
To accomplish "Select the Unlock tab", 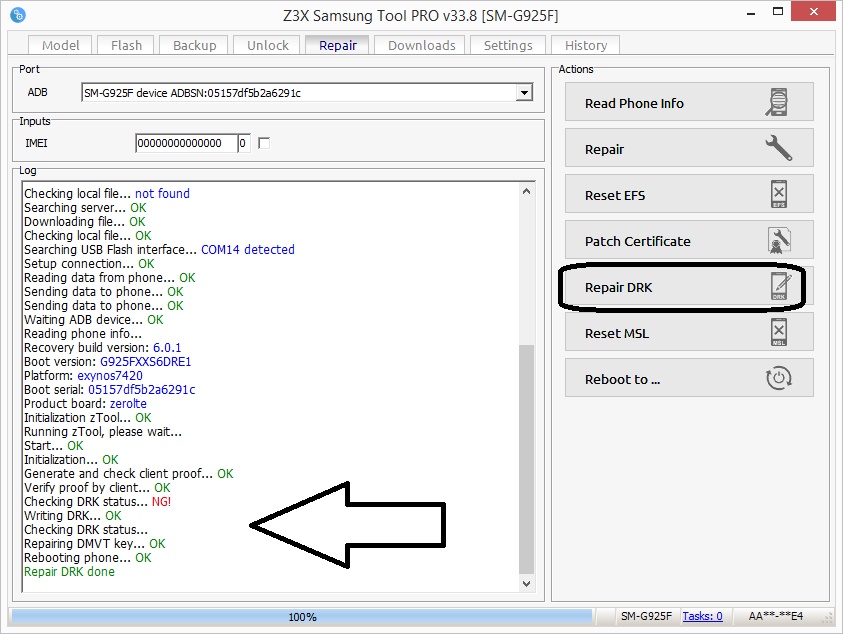I will [267, 45].
